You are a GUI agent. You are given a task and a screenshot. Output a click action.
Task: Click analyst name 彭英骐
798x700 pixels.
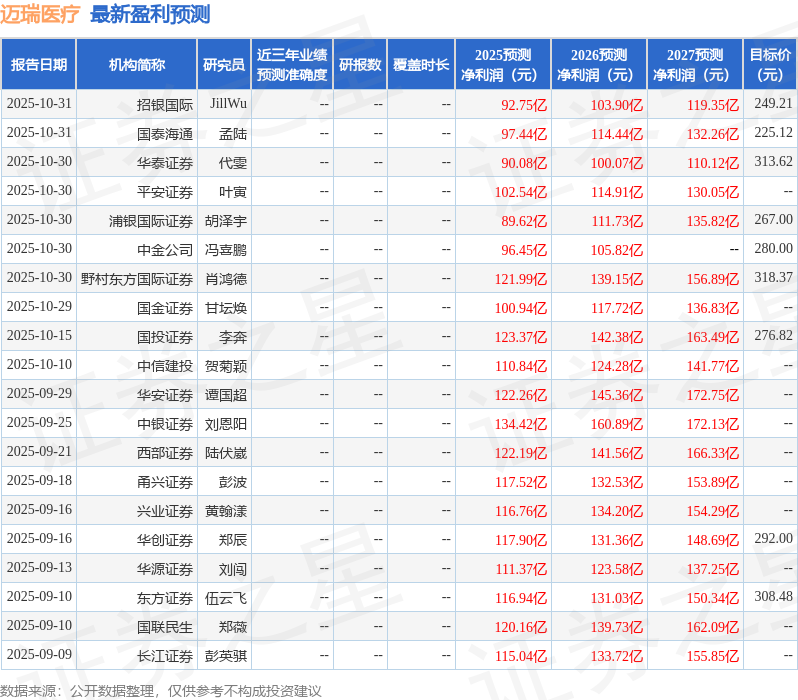tap(226, 656)
